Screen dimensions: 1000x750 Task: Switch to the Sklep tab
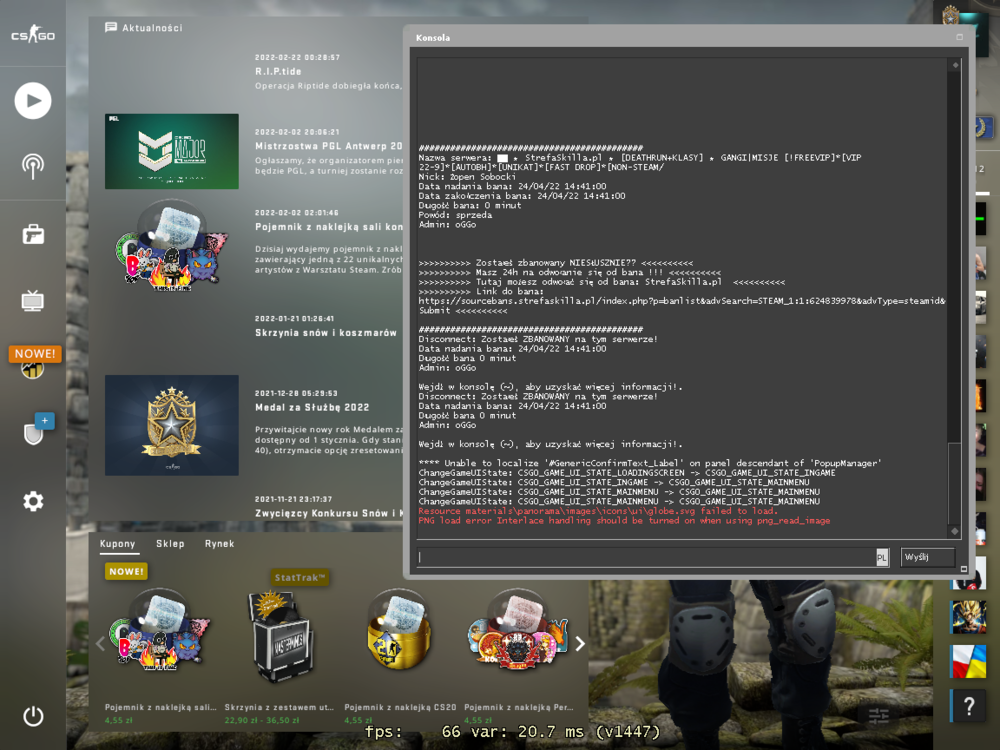(x=170, y=544)
